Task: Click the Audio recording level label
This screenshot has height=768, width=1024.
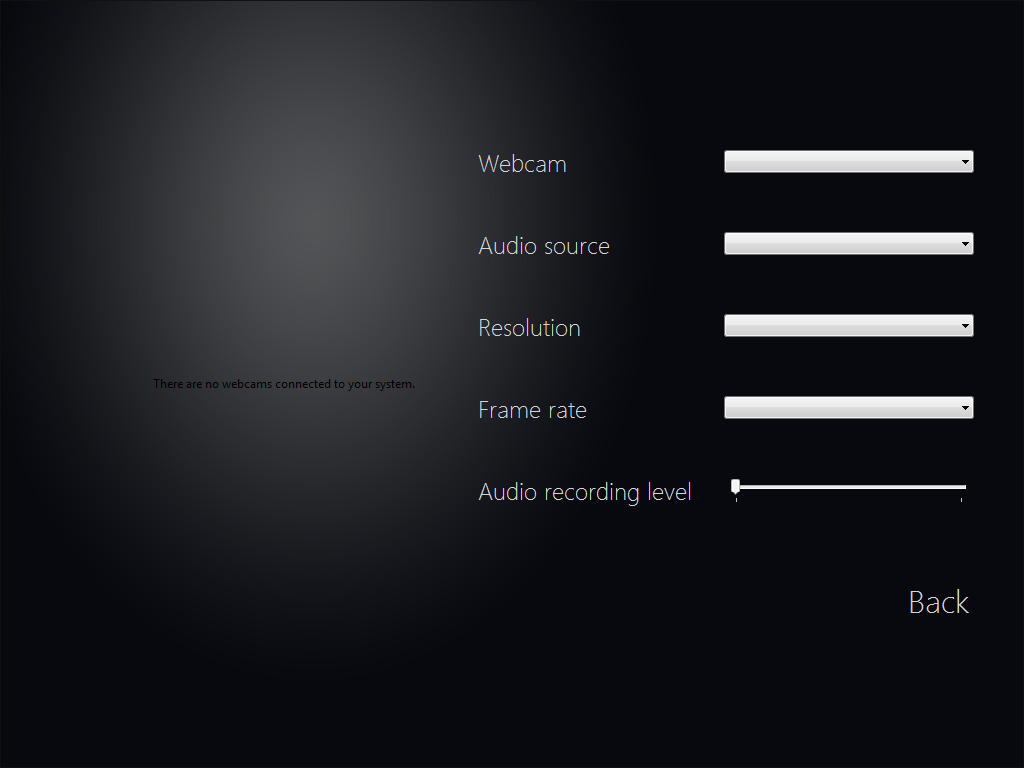Action: (x=584, y=492)
